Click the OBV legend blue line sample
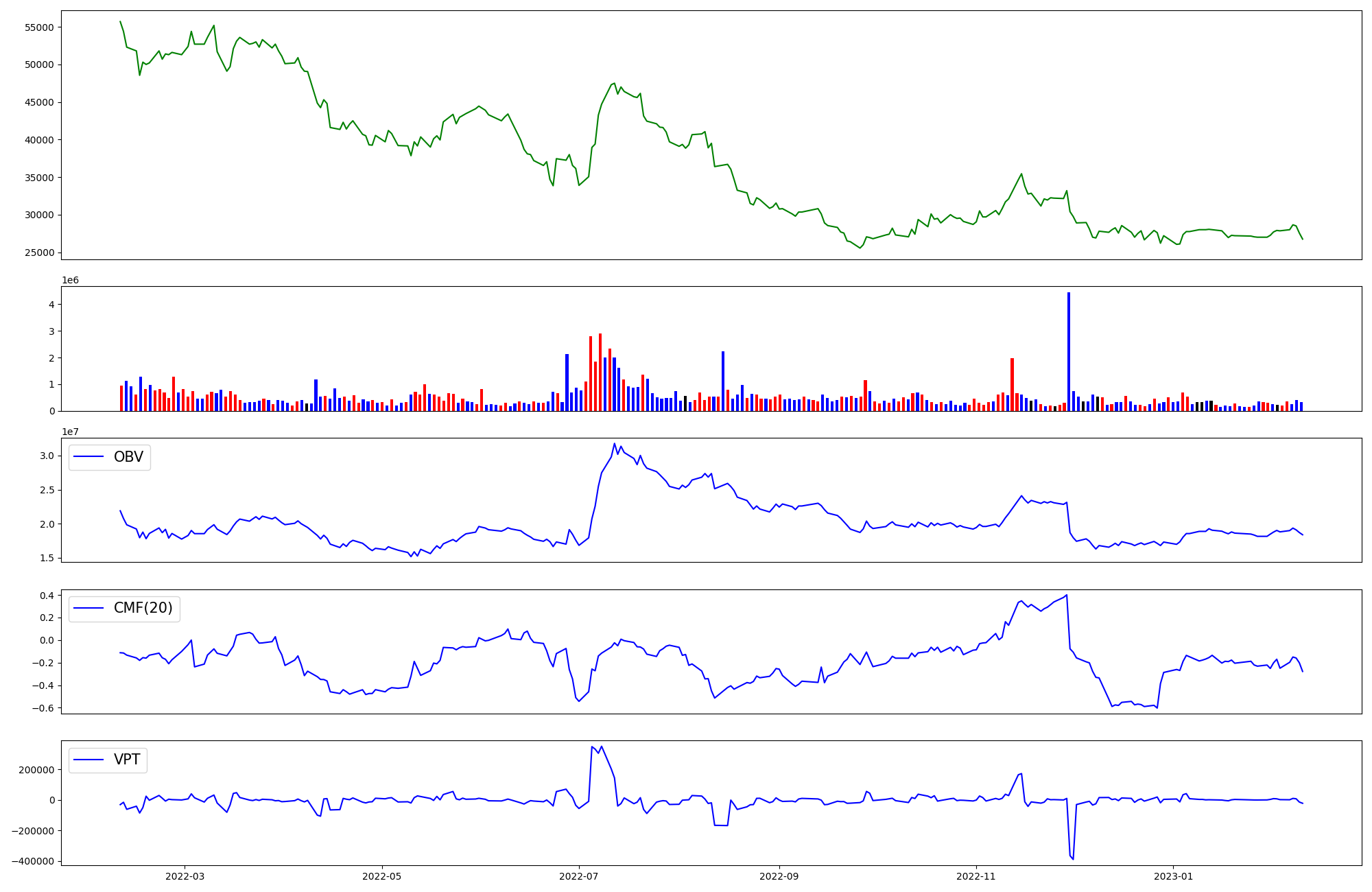 point(88,457)
